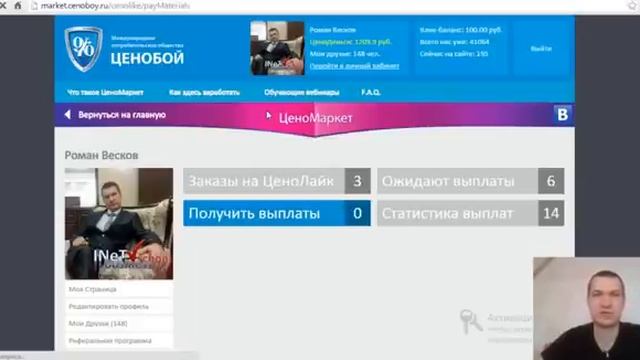
Task: Click the Выйти logout button
Action: coord(541,49)
